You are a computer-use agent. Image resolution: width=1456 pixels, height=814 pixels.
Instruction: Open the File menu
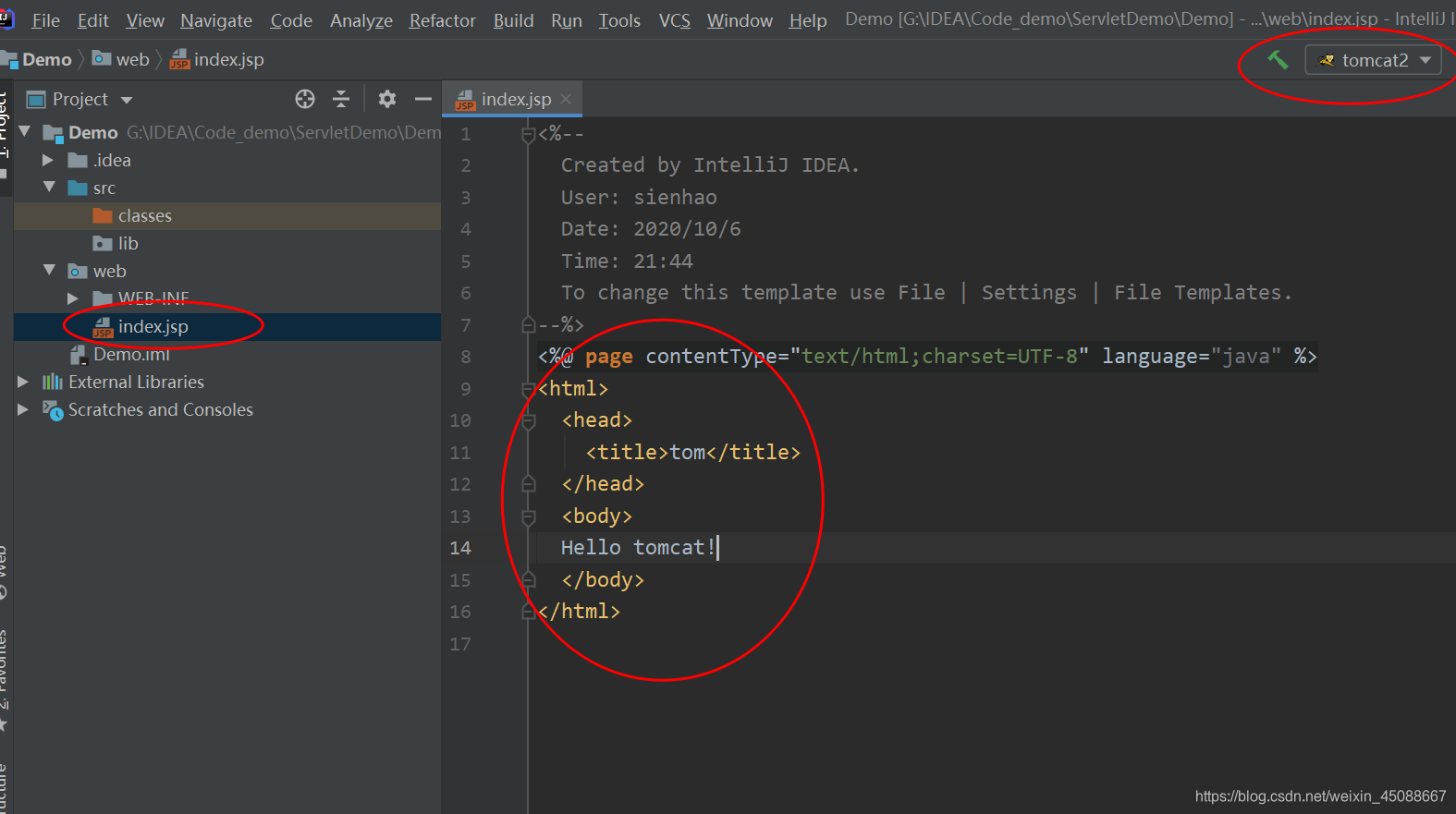tap(45, 20)
